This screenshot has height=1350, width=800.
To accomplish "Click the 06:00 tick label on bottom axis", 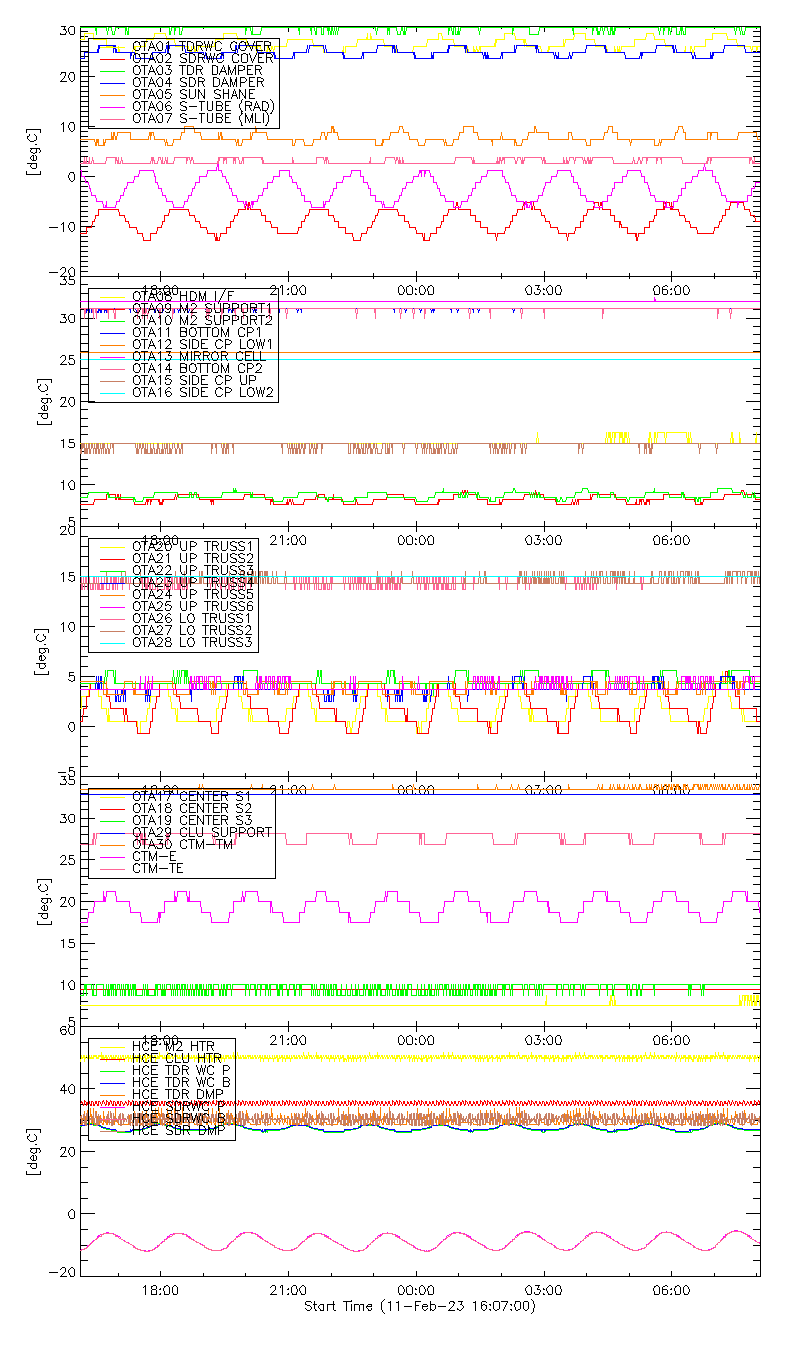I will pos(671,1291).
